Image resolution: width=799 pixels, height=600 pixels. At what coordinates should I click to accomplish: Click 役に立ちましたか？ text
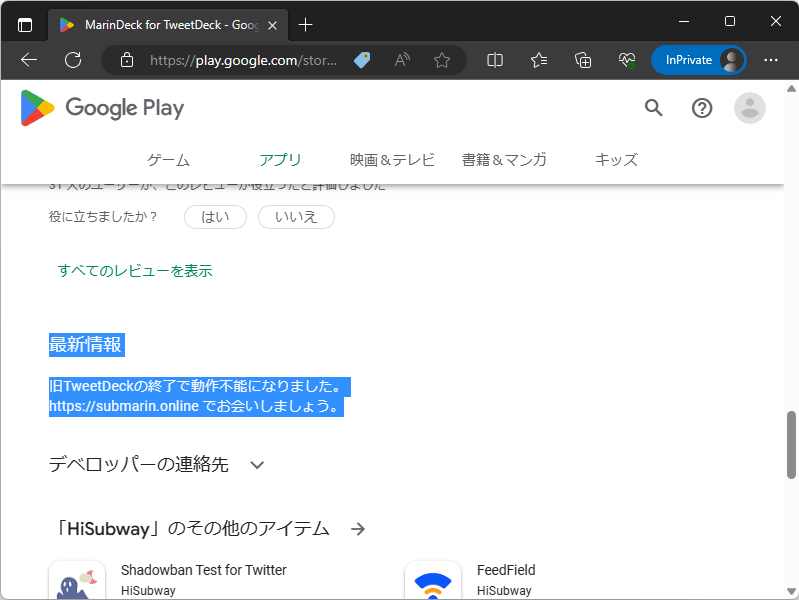[102, 217]
